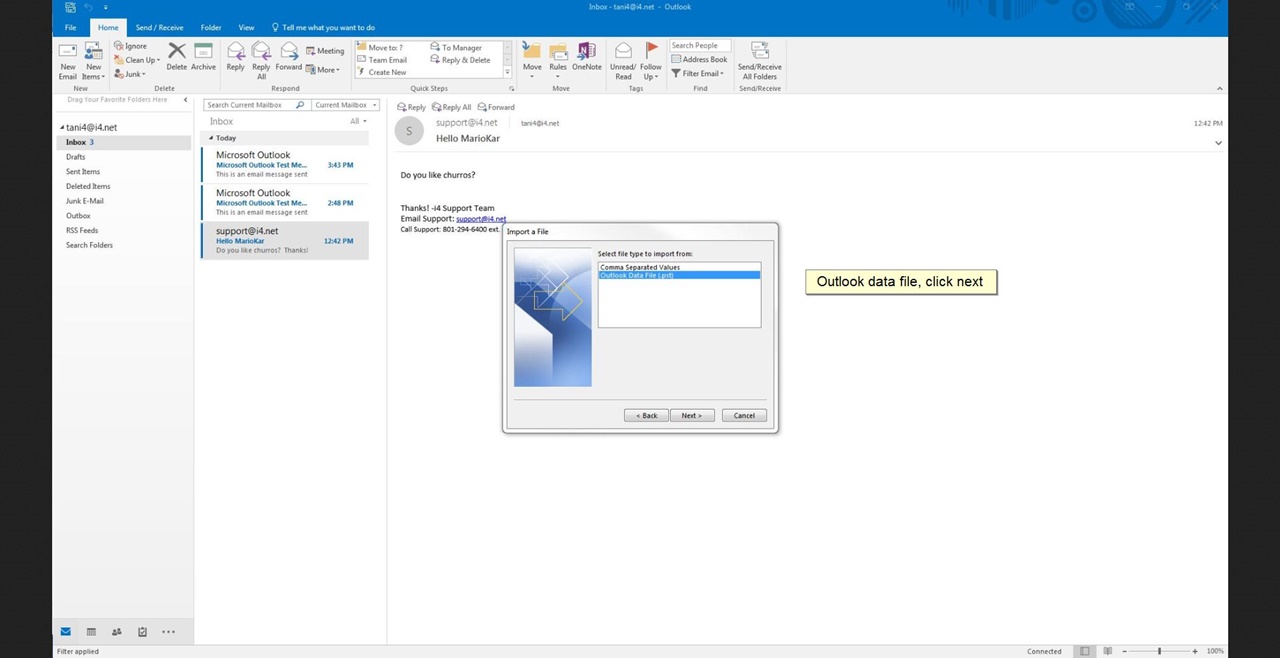Expand the Quick Steps gallery
The height and width of the screenshot is (658, 1280).
tap(508, 72)
